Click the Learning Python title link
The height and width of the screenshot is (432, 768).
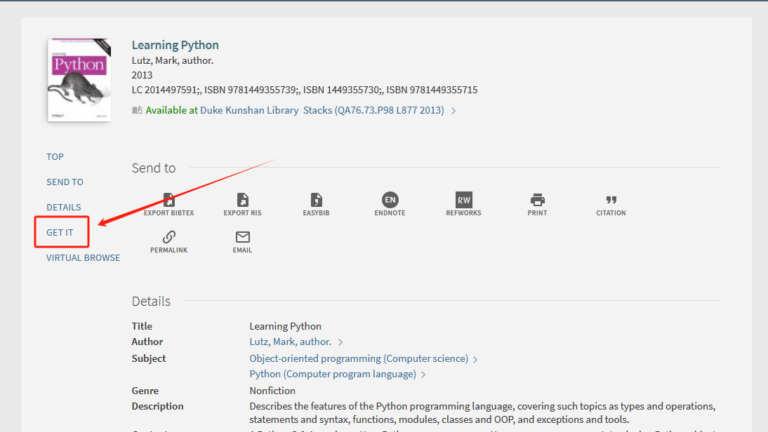click(x=175, y=45)
